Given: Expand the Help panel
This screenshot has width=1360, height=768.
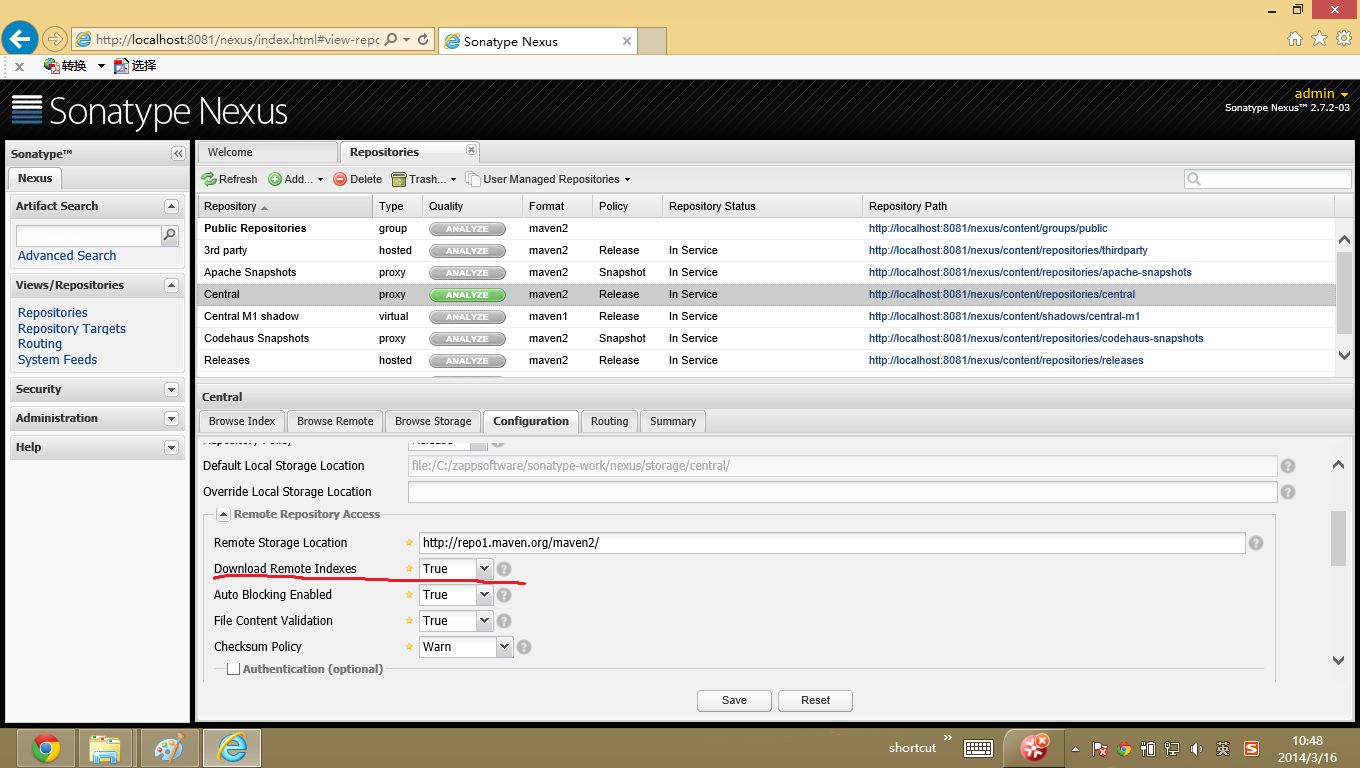Looking at the screenshot, I should point(171,448).
